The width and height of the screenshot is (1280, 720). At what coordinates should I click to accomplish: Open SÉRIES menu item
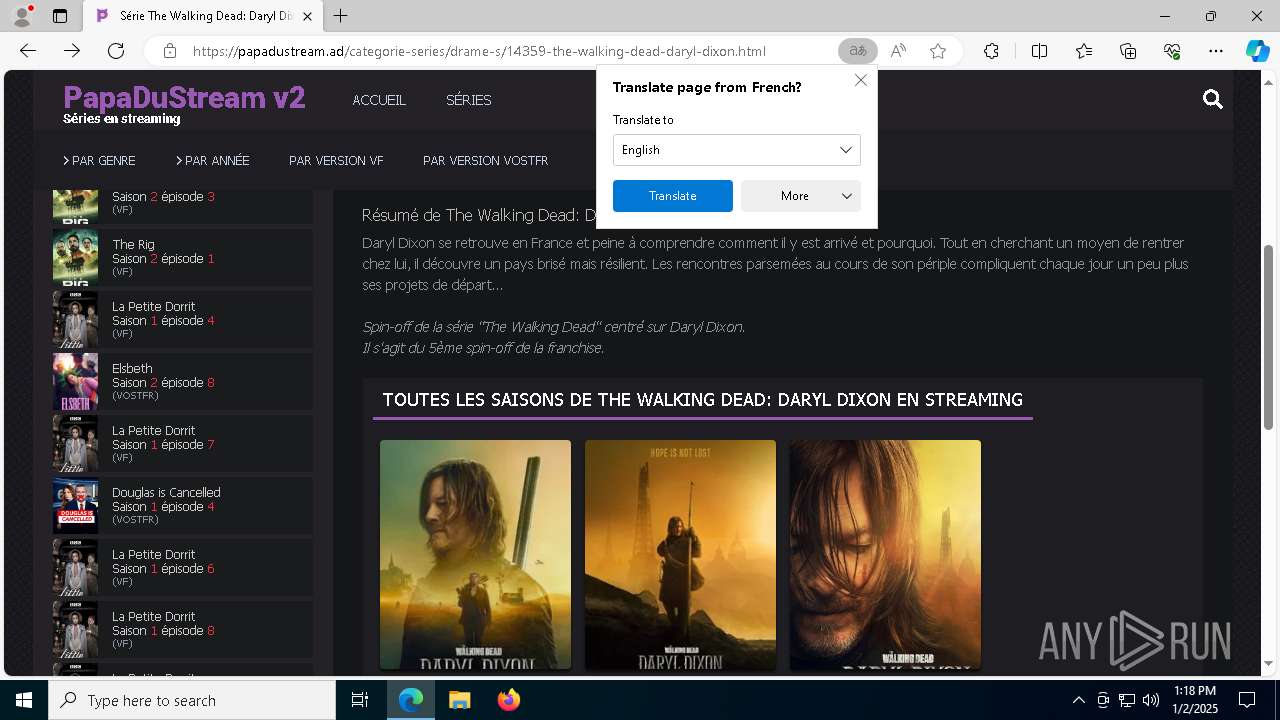pos(468,100)
